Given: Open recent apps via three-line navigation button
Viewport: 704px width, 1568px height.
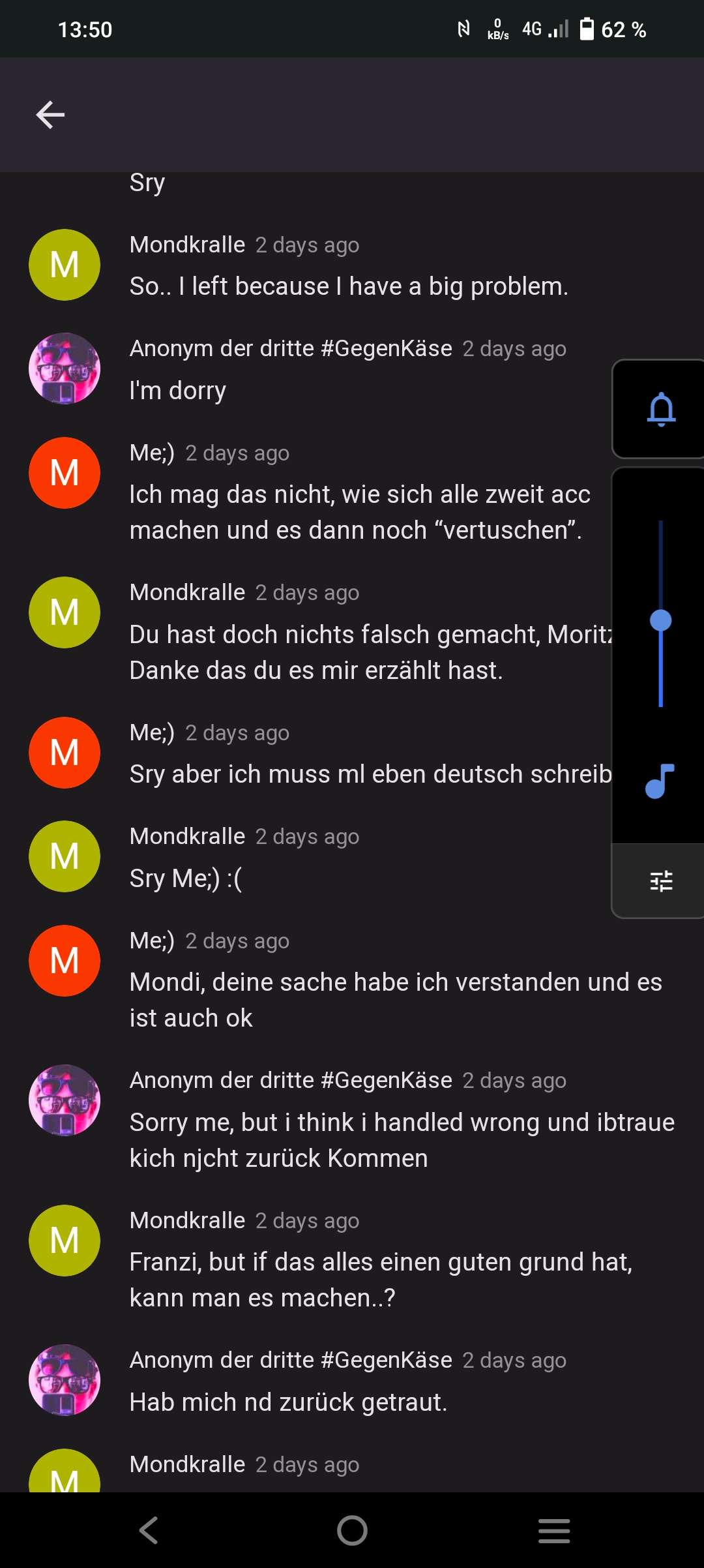Looking at the screenshot, I should [x=554, y=1530].
